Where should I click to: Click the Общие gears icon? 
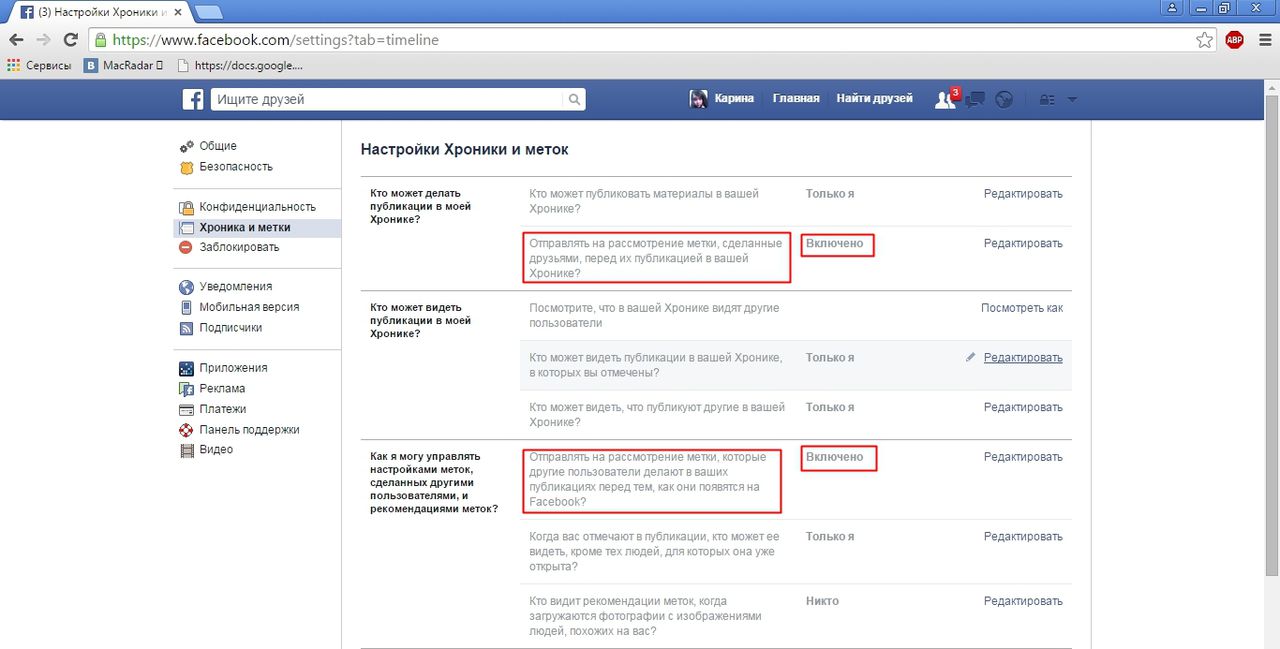pos(186,147)
